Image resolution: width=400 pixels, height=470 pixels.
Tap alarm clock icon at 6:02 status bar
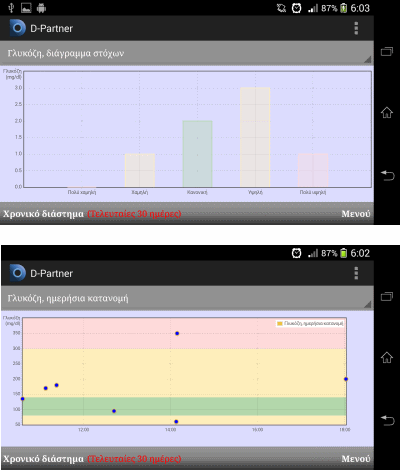coord(296,253)
